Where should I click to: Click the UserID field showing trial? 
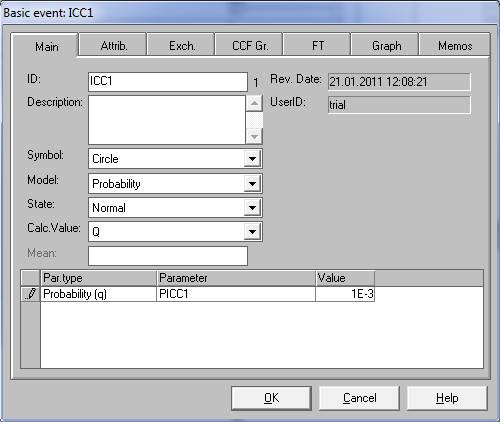coord(399,105)
